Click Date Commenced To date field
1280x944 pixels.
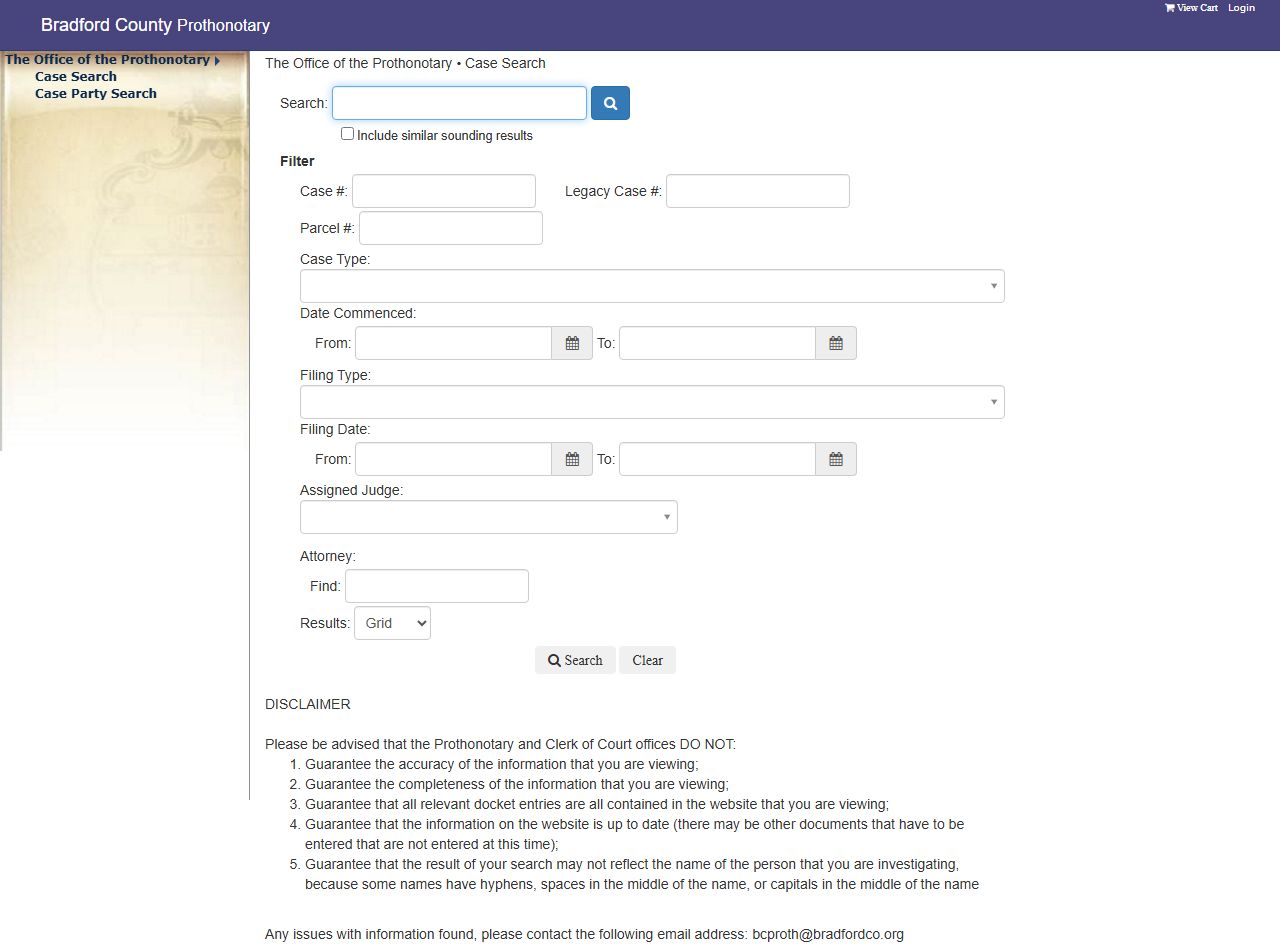pyautogui.click(x=717, y=343)
